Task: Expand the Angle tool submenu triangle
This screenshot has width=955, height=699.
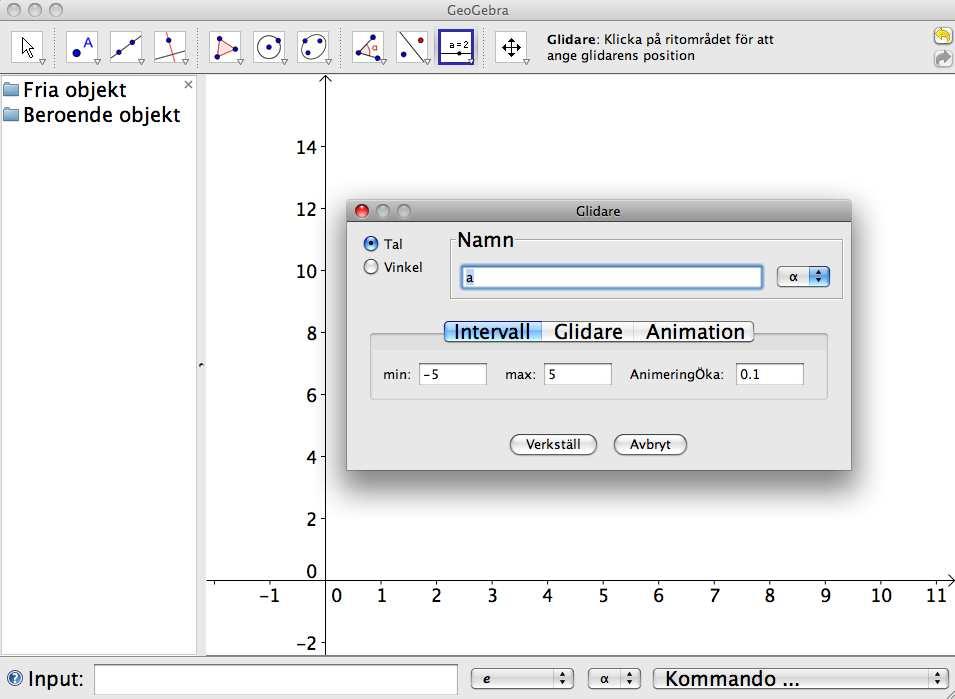Action: click(x=382, y=61)
